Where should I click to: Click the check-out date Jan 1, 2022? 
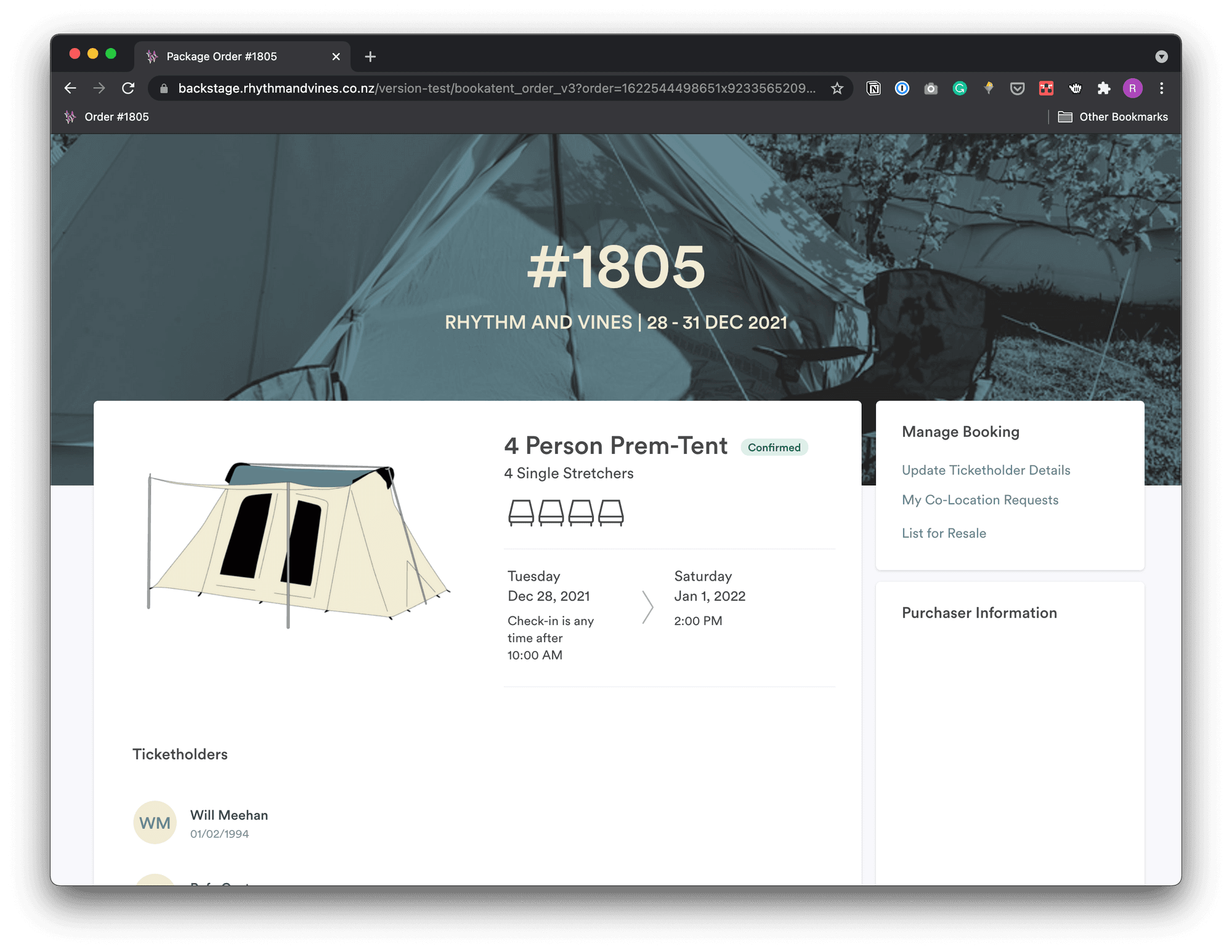(x=710, y=596)
